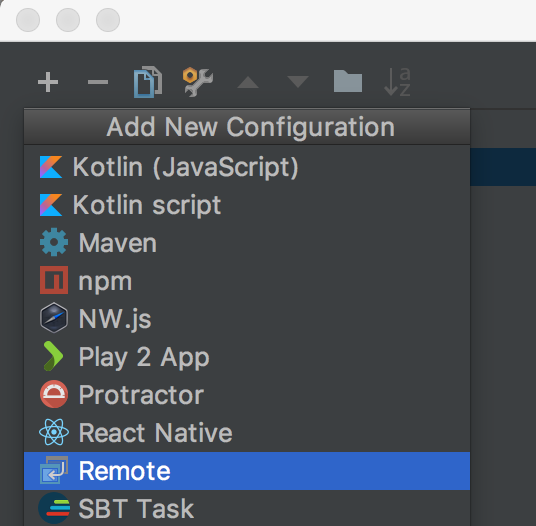Open defaults via the wrench icon
The width and height of the screenshot is (536, 526).
pos(198,82)
